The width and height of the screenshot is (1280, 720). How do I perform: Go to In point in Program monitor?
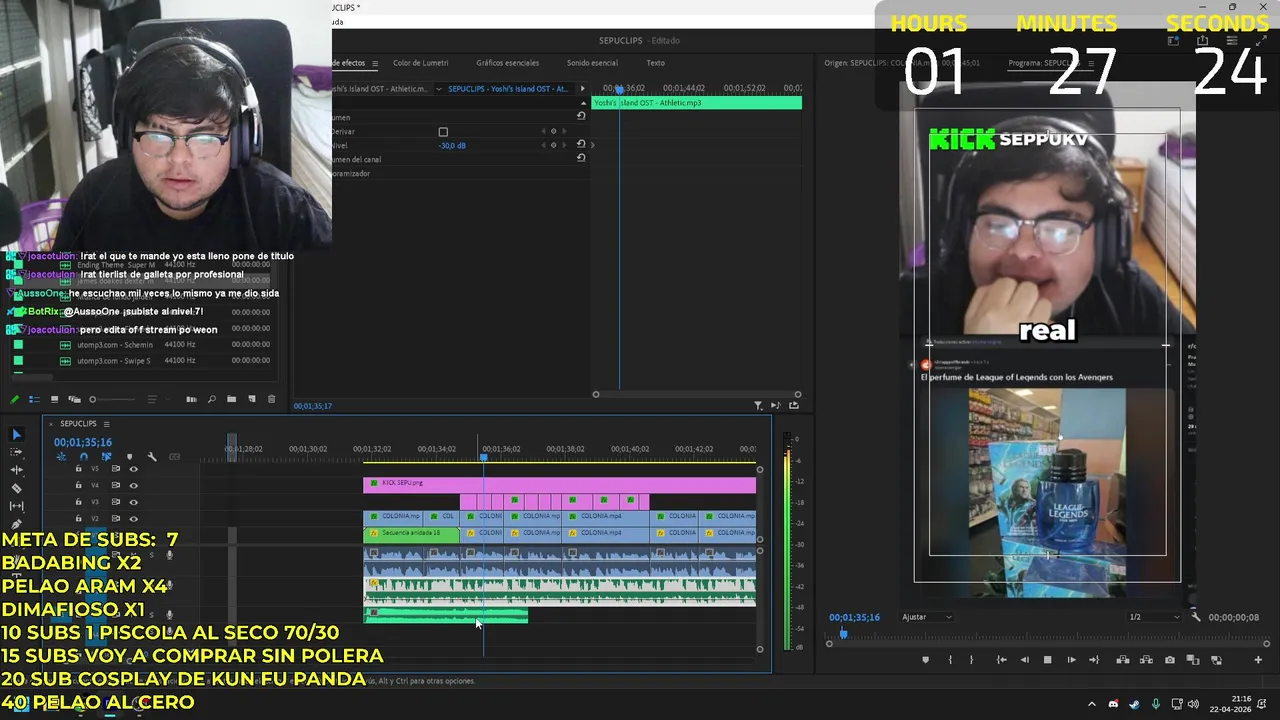(x=1001, y=660)
